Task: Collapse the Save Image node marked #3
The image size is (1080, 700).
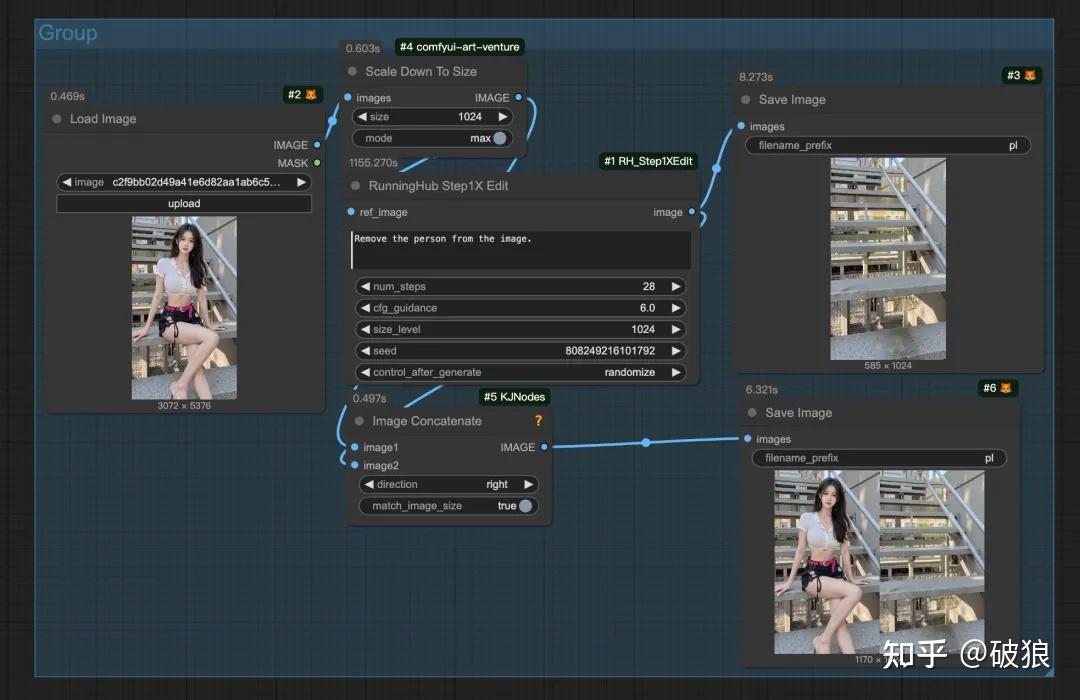Action: (745, 99)
